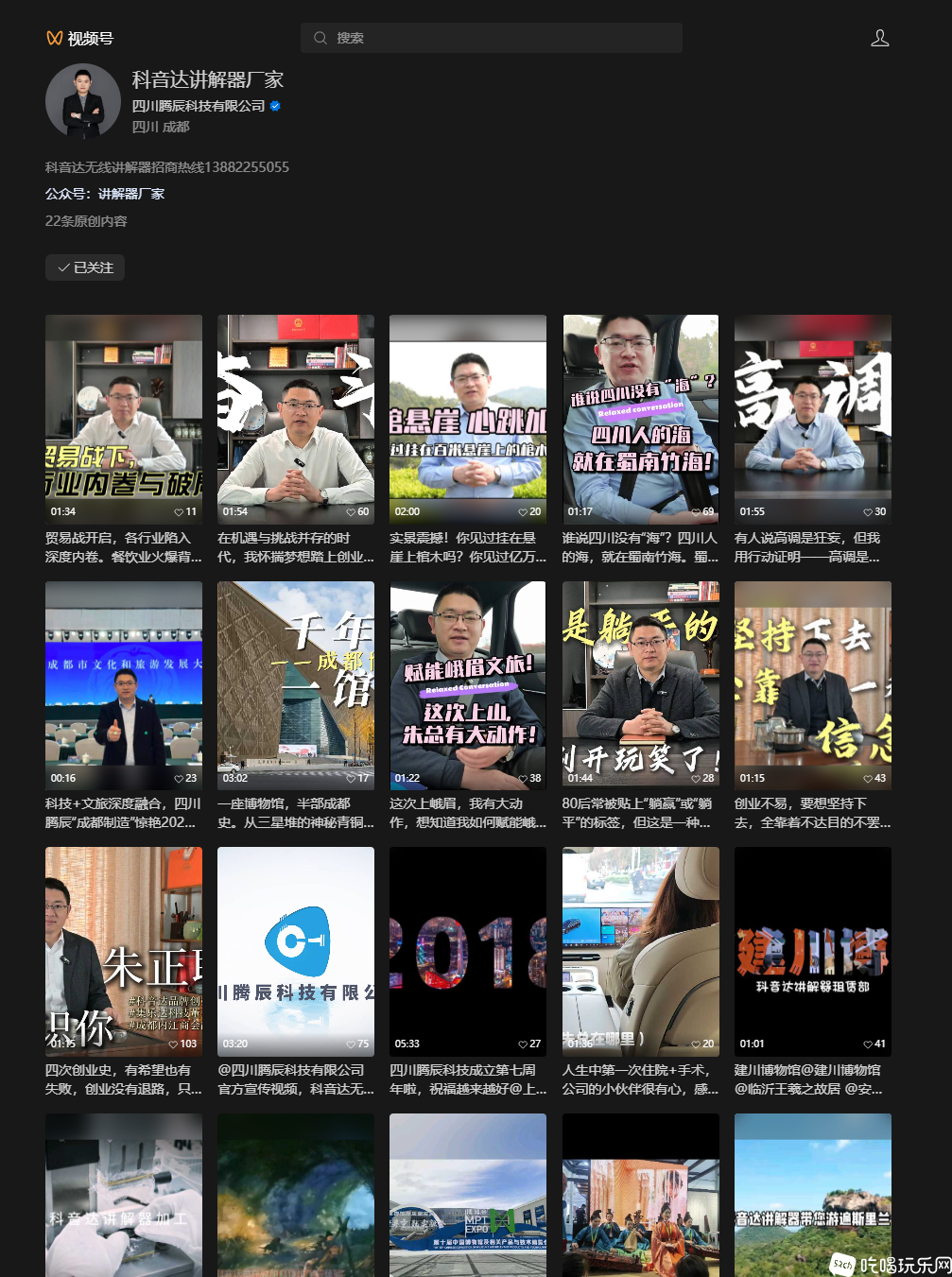Open the 科技+文旅深度融合 video thumbnail
This screenshot has width=952, height=1277.
124,685
